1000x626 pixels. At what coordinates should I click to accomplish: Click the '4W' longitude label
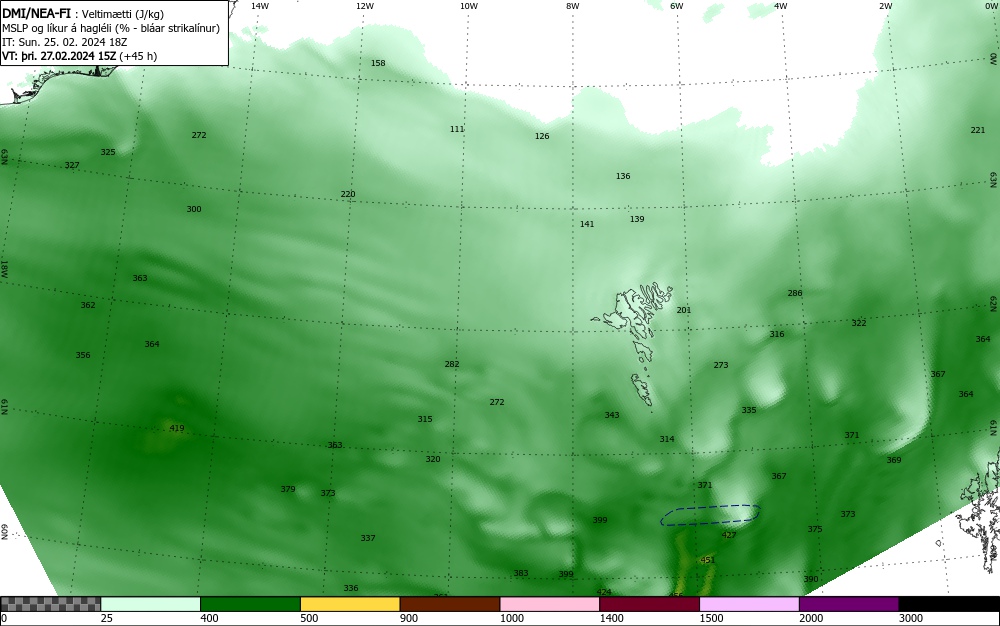(x=781, y=6)
